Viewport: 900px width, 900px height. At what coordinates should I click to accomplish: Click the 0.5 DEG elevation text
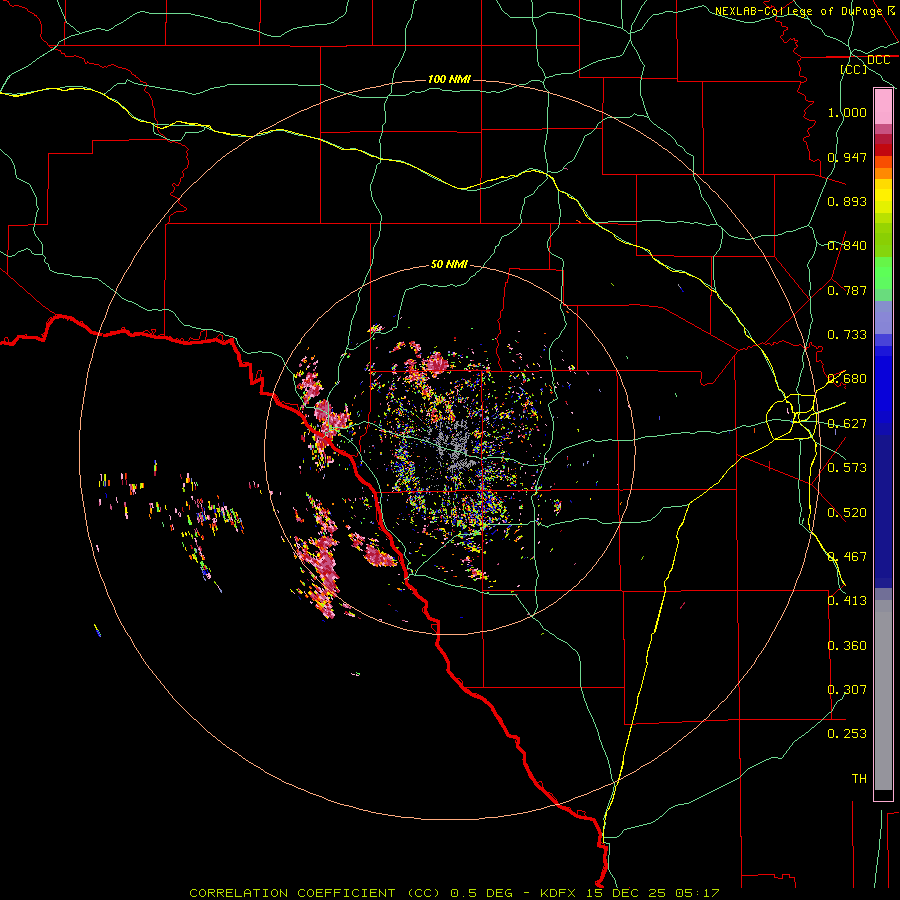[x=480, y=893]
